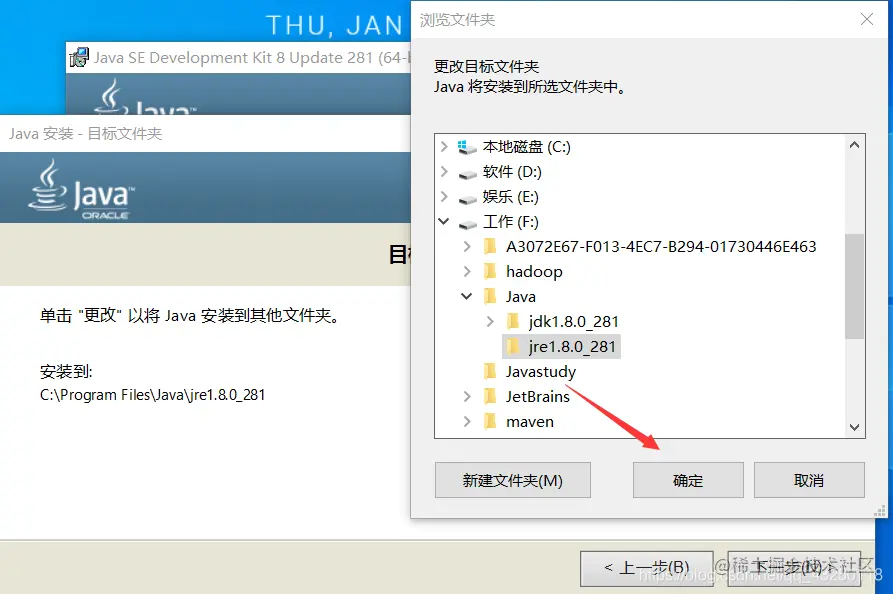Click the 取消 button

(x=809, y=480)
